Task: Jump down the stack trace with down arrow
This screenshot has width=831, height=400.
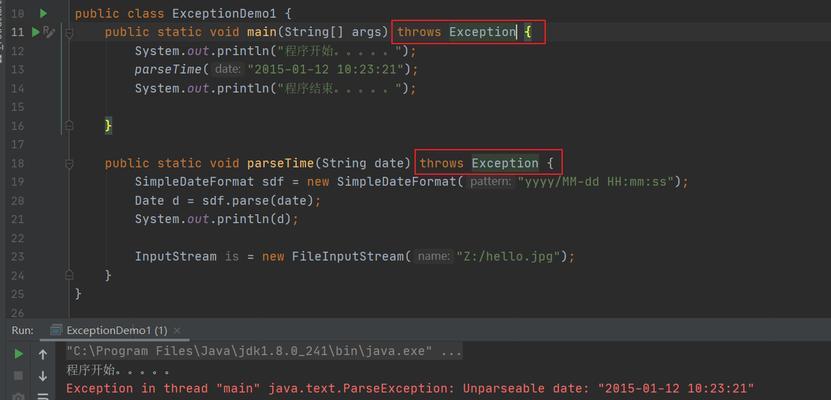Action: click(43, 376)
